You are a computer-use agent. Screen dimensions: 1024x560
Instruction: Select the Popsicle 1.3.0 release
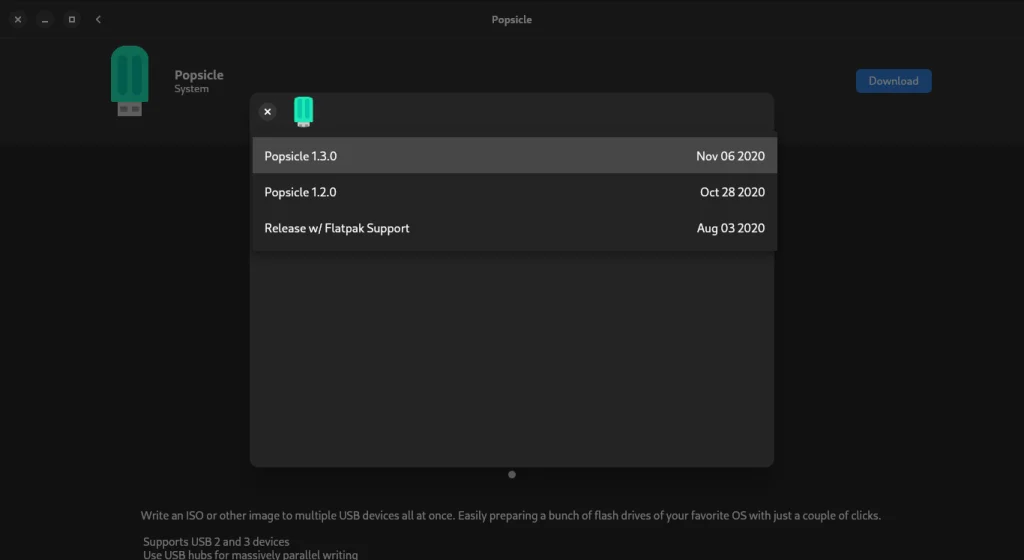click(x=301, y=156)
